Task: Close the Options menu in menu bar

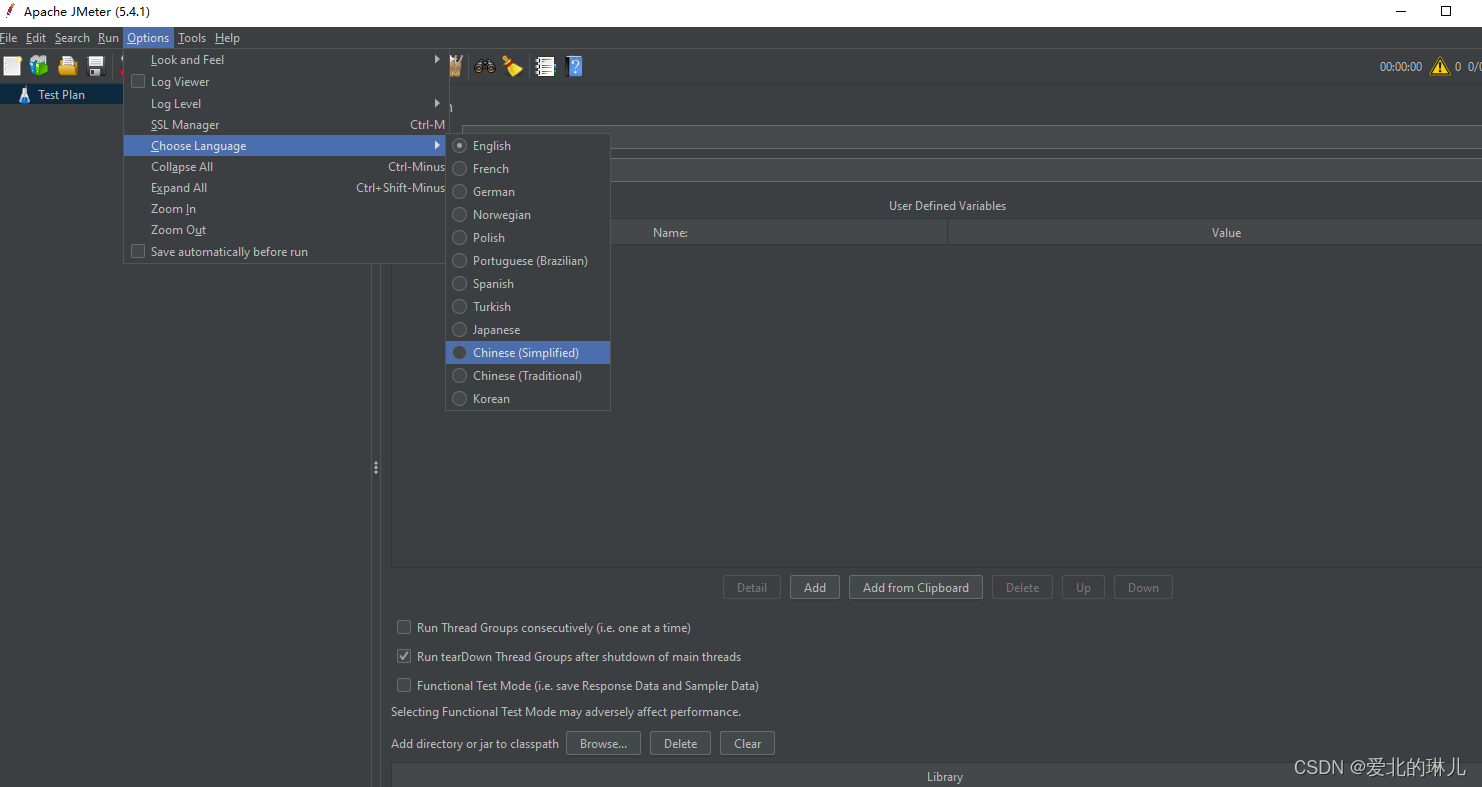Action: (x=148, y=38)
